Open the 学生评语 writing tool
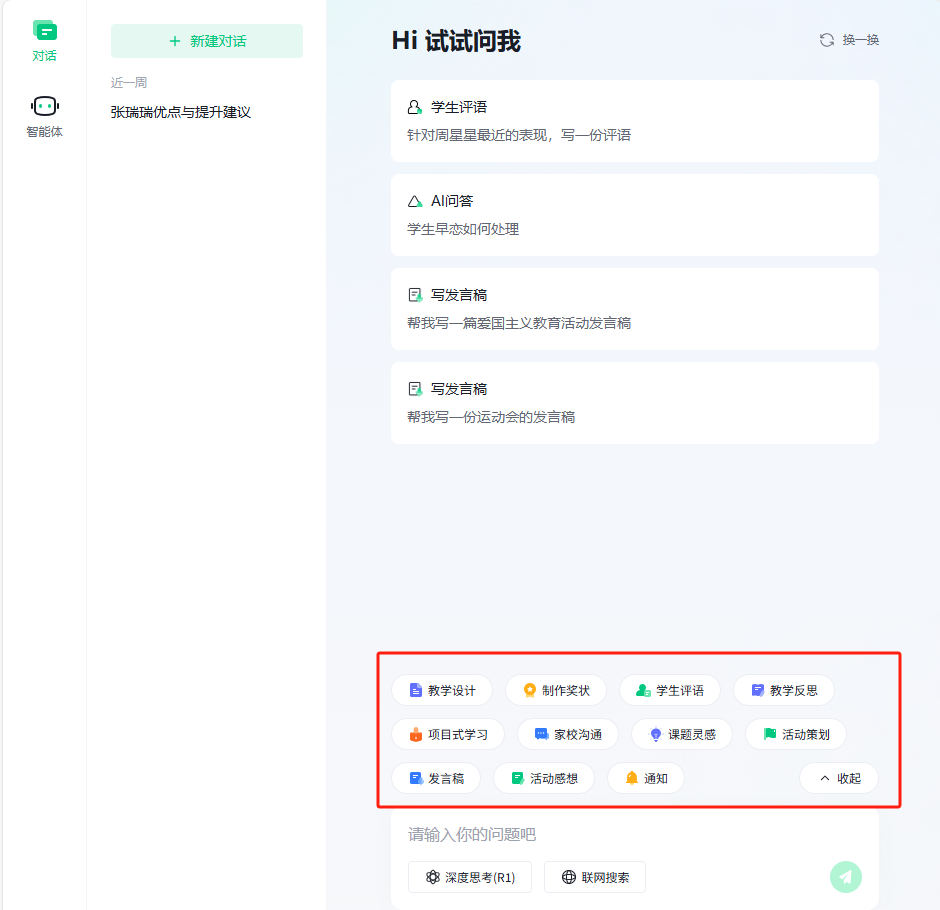The width and height of the screenshot is (940, 910). tap(670, 690)
